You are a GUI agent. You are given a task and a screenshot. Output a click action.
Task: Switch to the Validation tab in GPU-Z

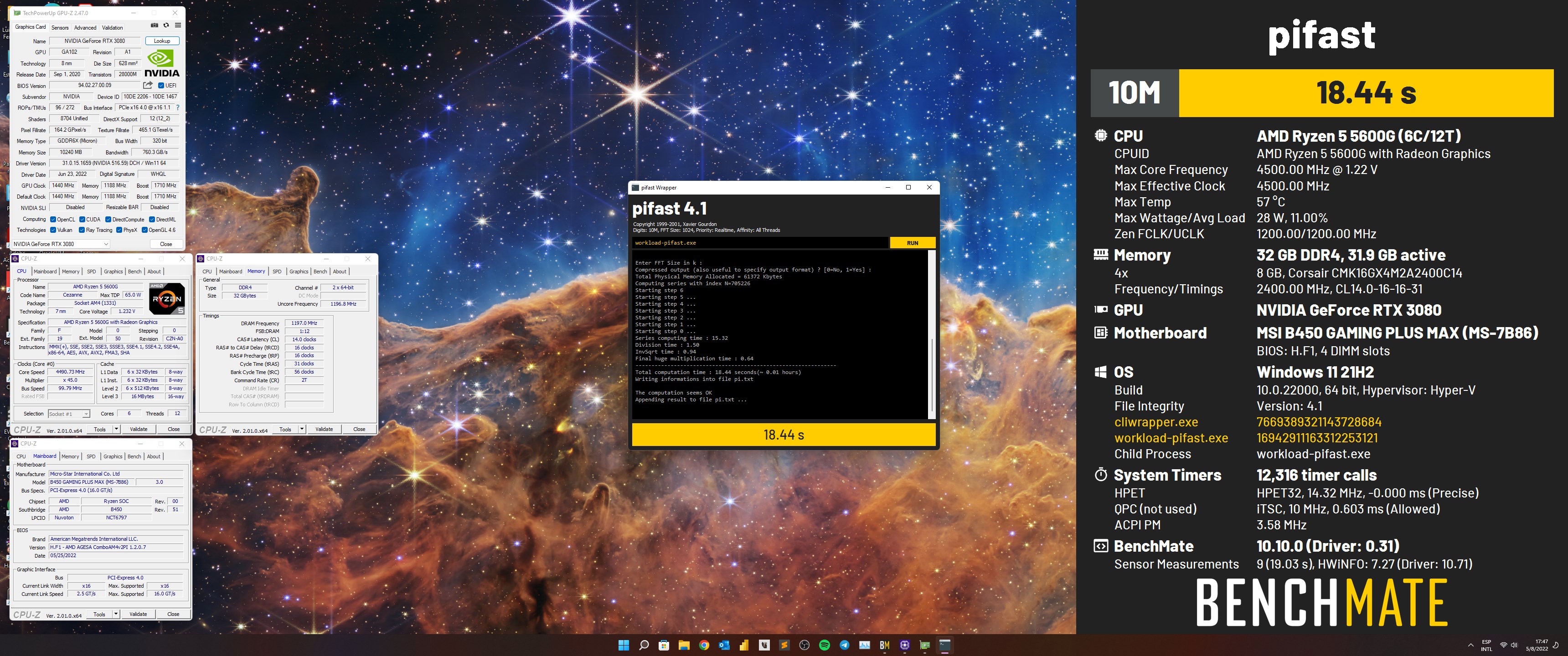click(112, 27)
